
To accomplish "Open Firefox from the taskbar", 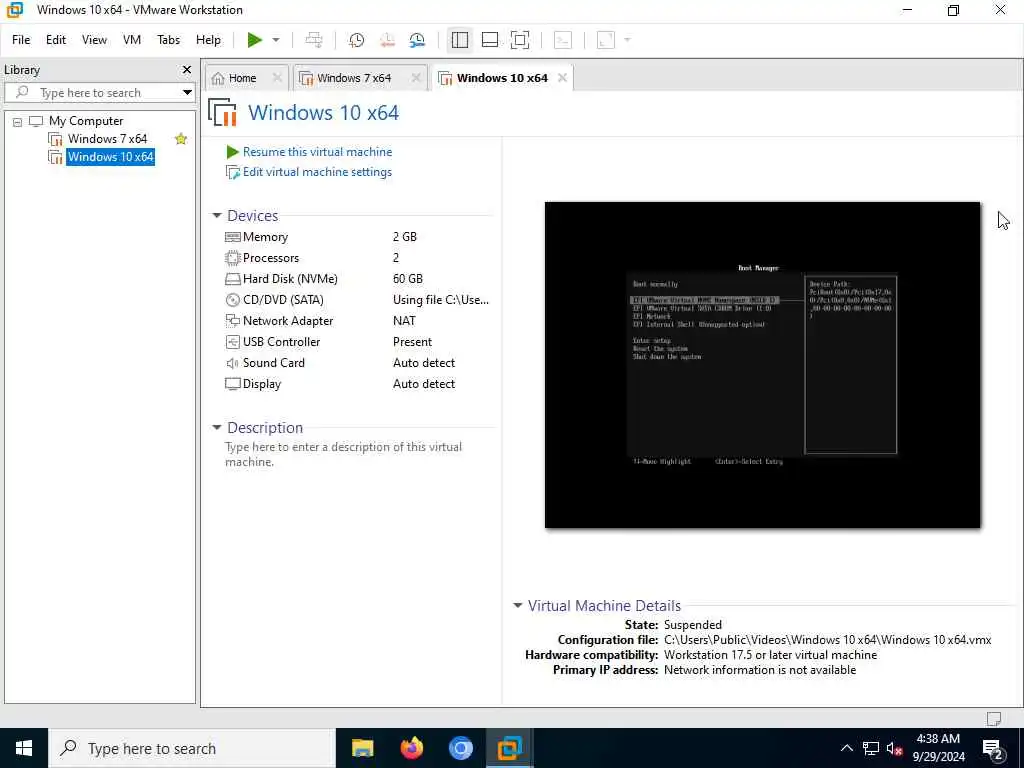I will [x=411, y=748].
